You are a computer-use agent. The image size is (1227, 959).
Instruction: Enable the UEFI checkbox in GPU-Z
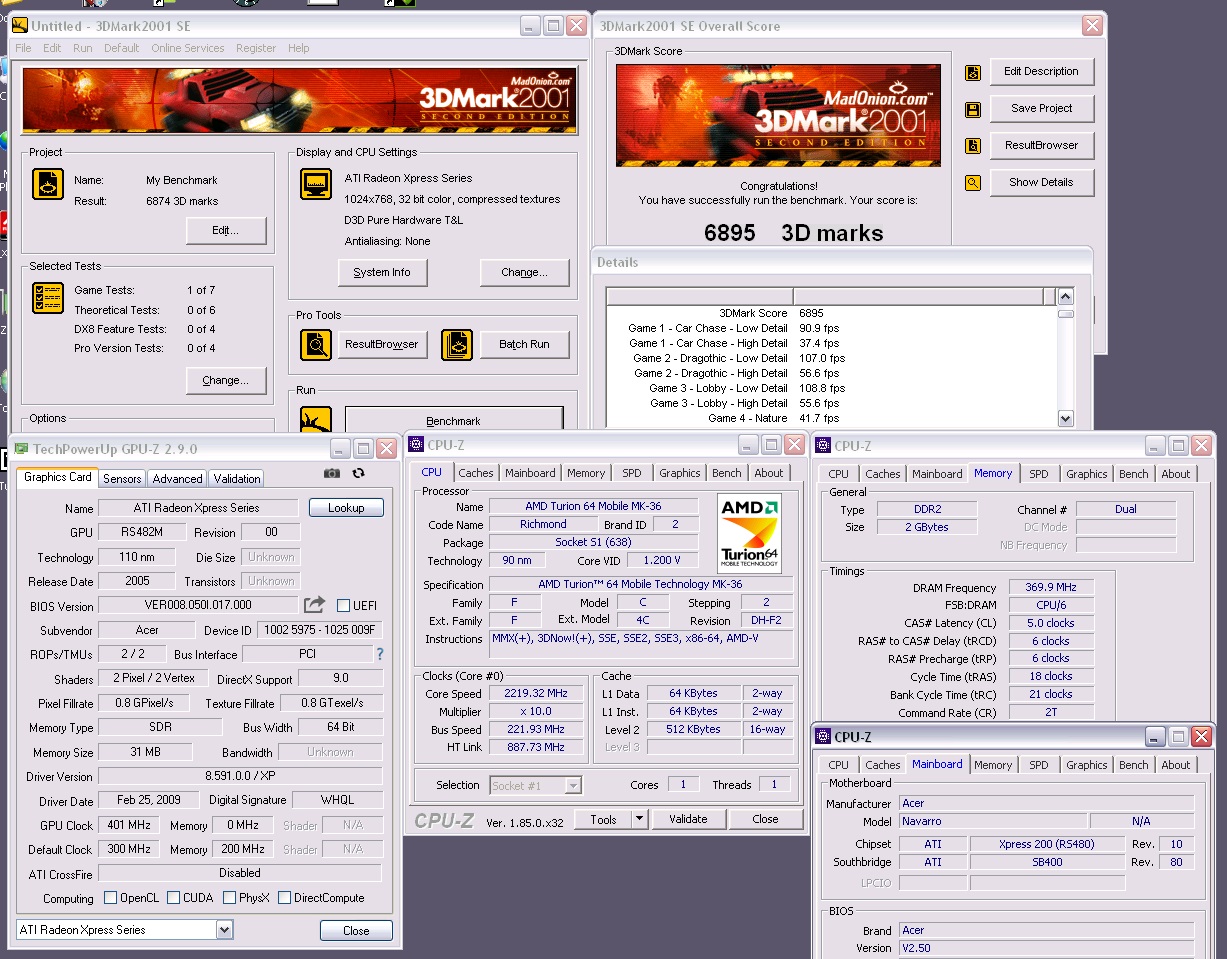click(343, 605)
